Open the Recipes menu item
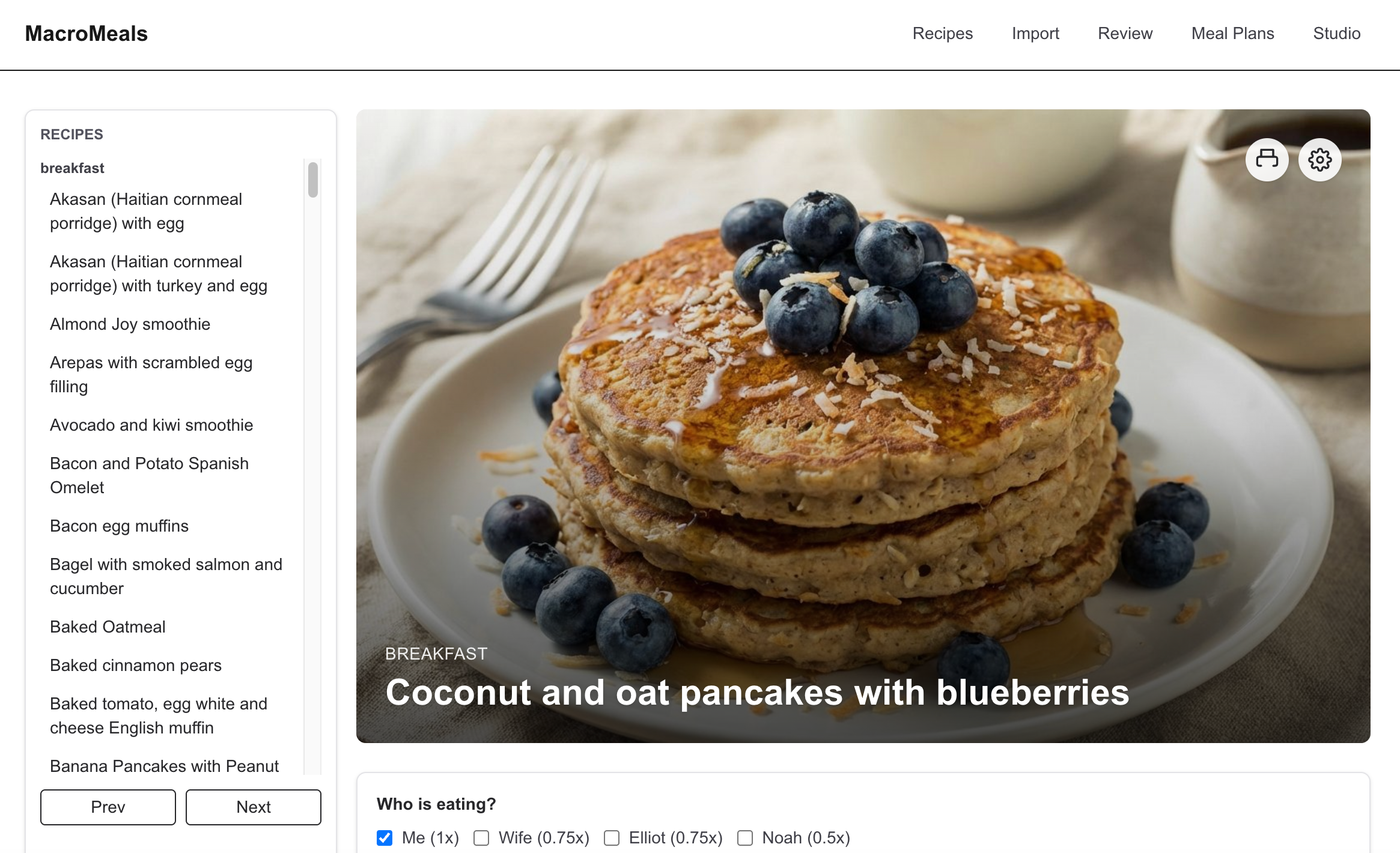 942,34
